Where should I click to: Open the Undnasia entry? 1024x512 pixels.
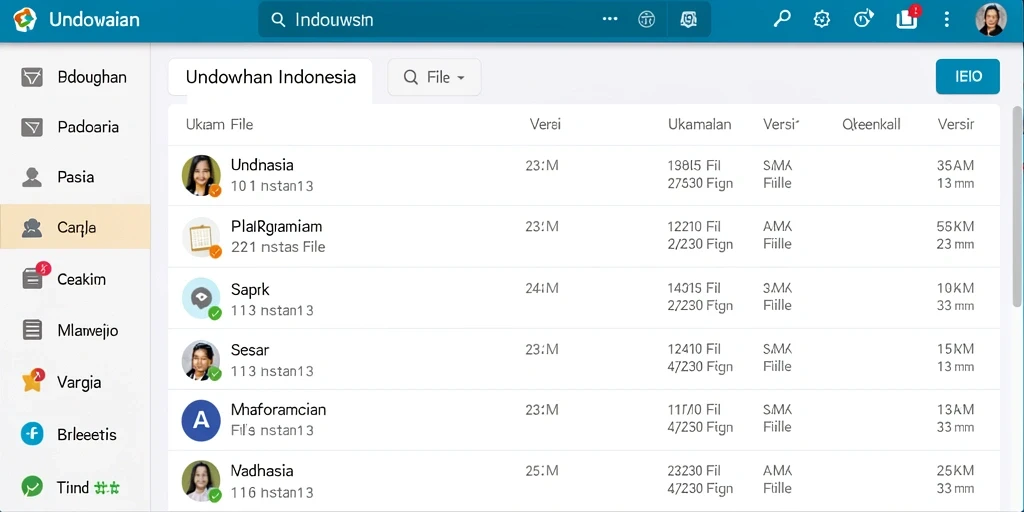pos(584,175)
